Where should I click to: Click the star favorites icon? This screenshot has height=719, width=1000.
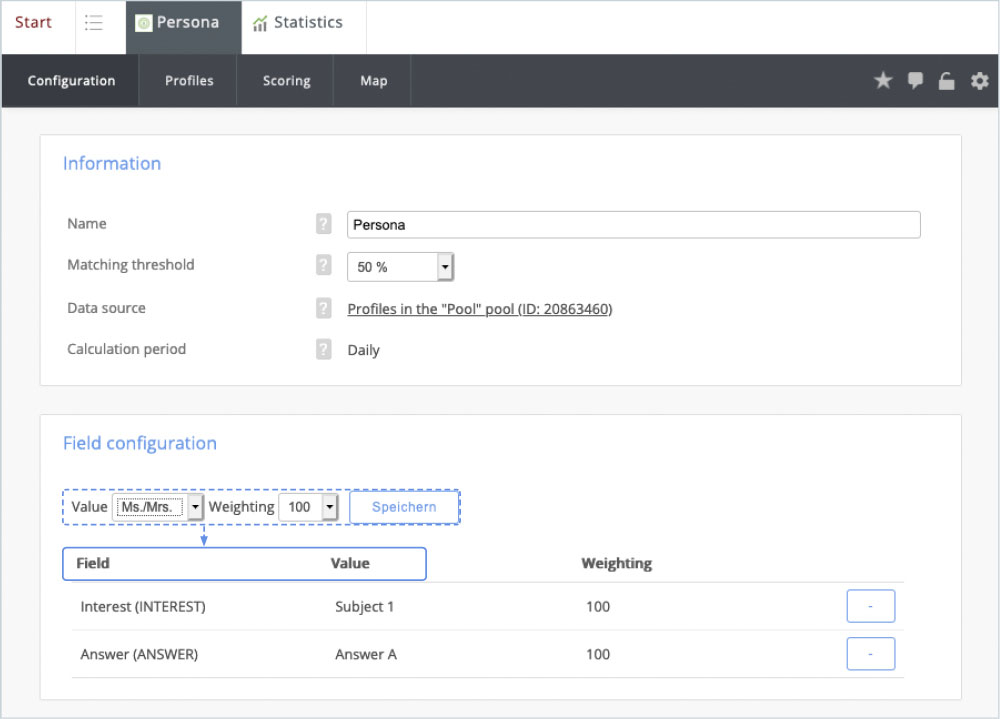click(x=883, y=81)
